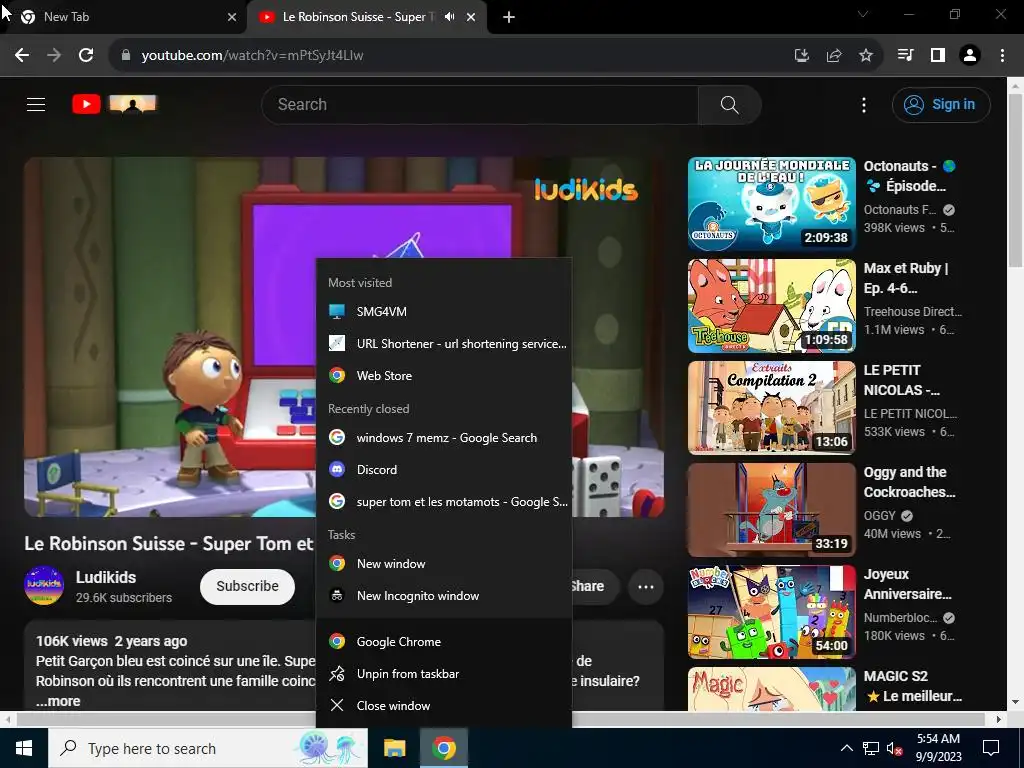This screenshot has width=1024, height=768.
Task: Bookmark this tab with the star icon
Action: pos(866,56)
